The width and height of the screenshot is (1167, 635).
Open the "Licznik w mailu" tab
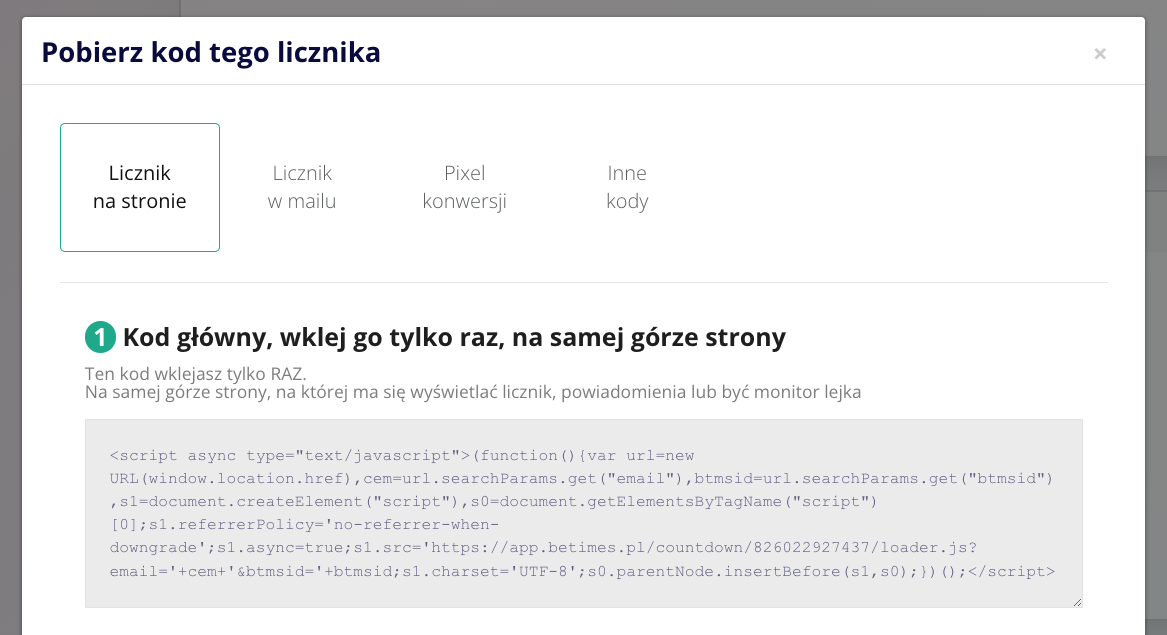pyautogui.click(x=302, y=187)
